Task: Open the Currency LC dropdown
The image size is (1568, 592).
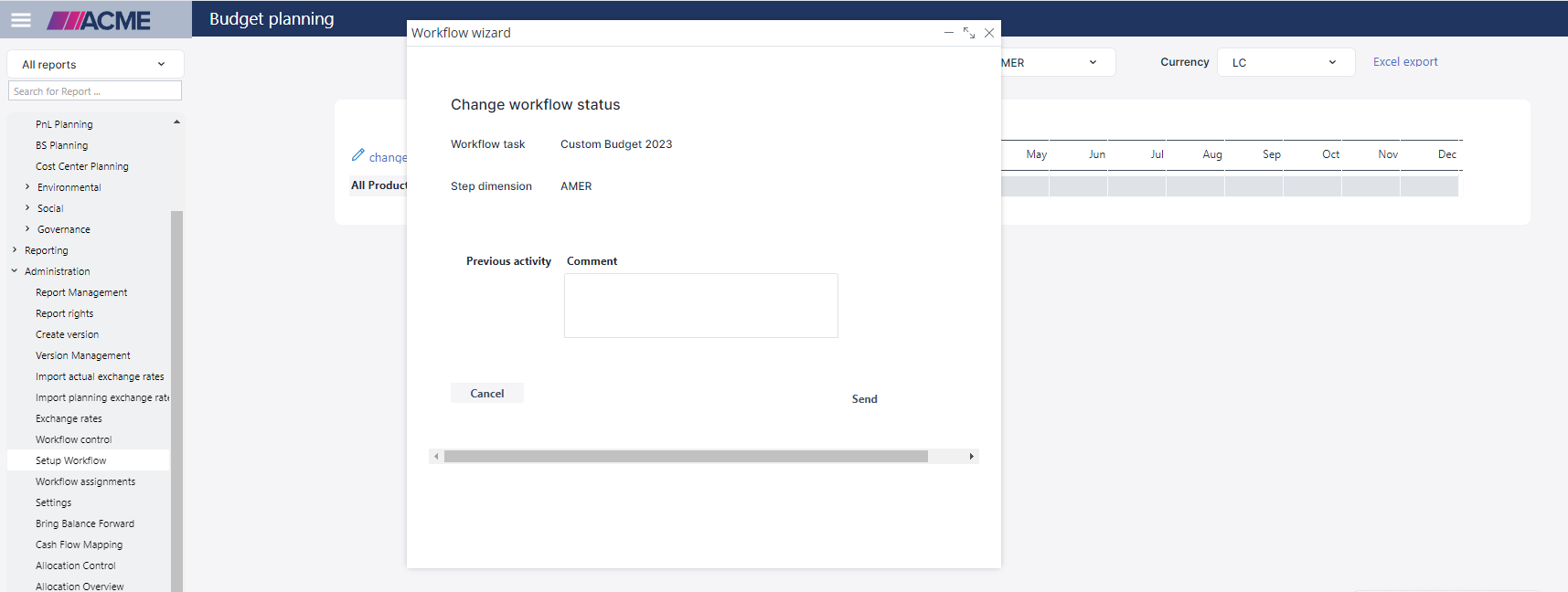Action: point(1285,62)
